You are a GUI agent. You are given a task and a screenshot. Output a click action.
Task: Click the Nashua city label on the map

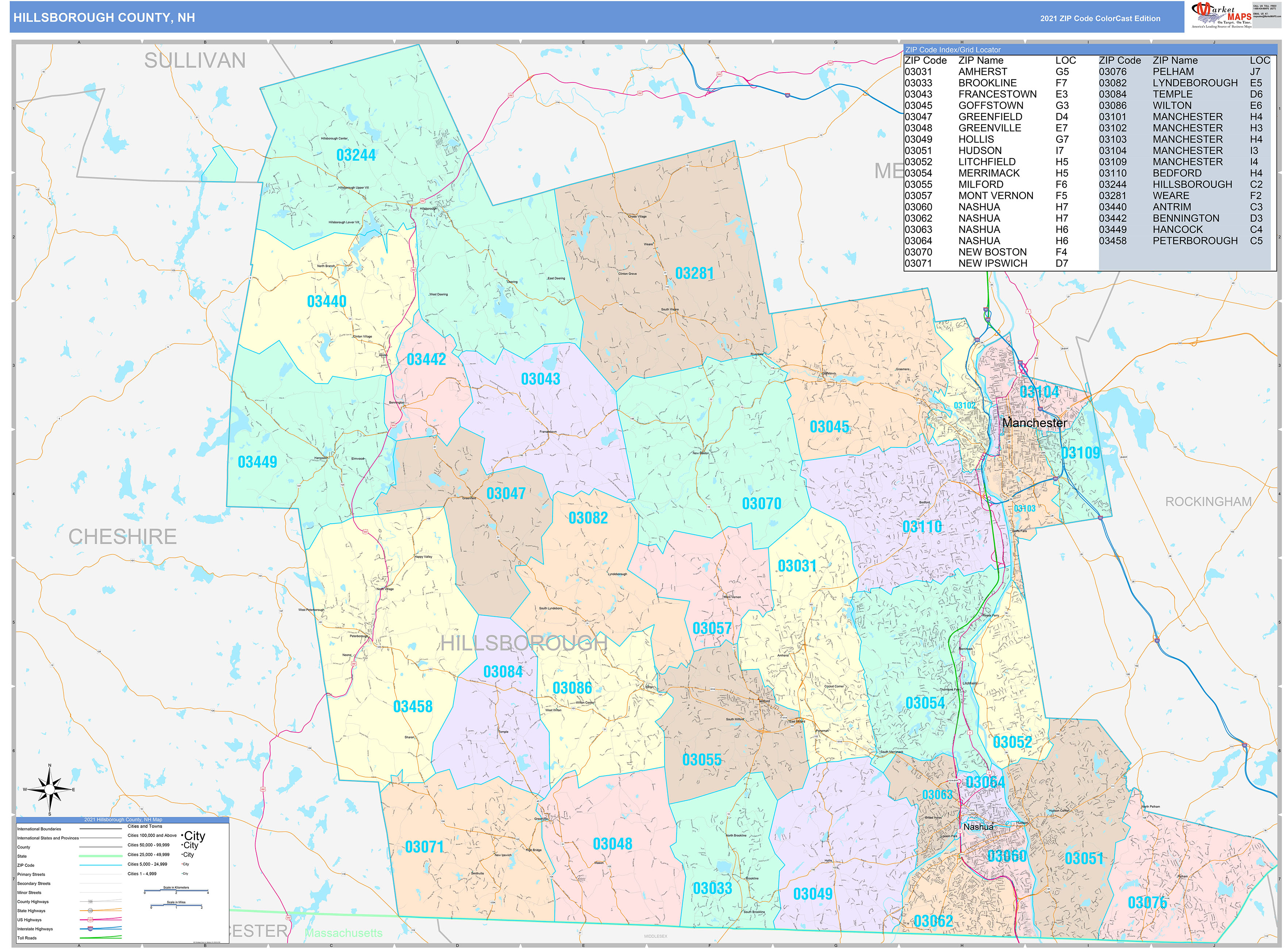pos(979,827)
